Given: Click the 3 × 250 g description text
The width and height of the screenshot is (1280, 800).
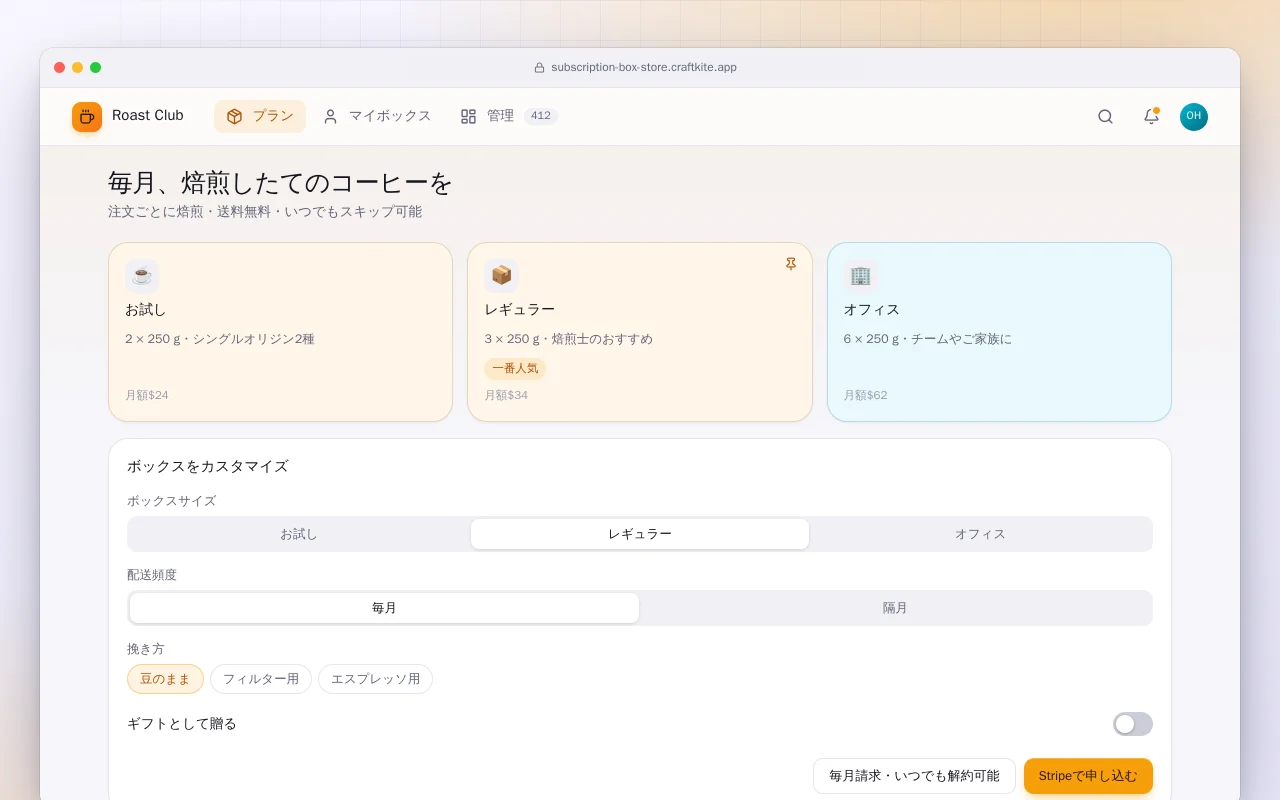Looking at the screenshot, I should (x=568, y=339).
